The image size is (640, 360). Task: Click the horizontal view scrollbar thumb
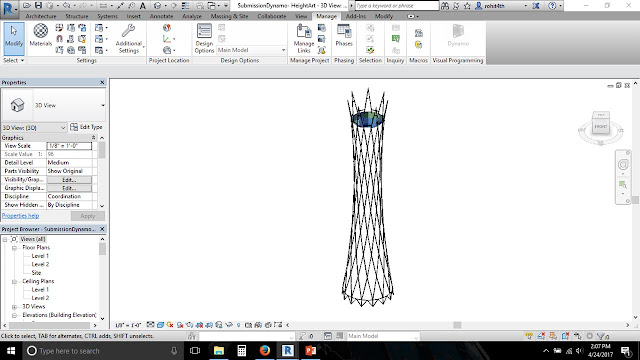point(457,325)
